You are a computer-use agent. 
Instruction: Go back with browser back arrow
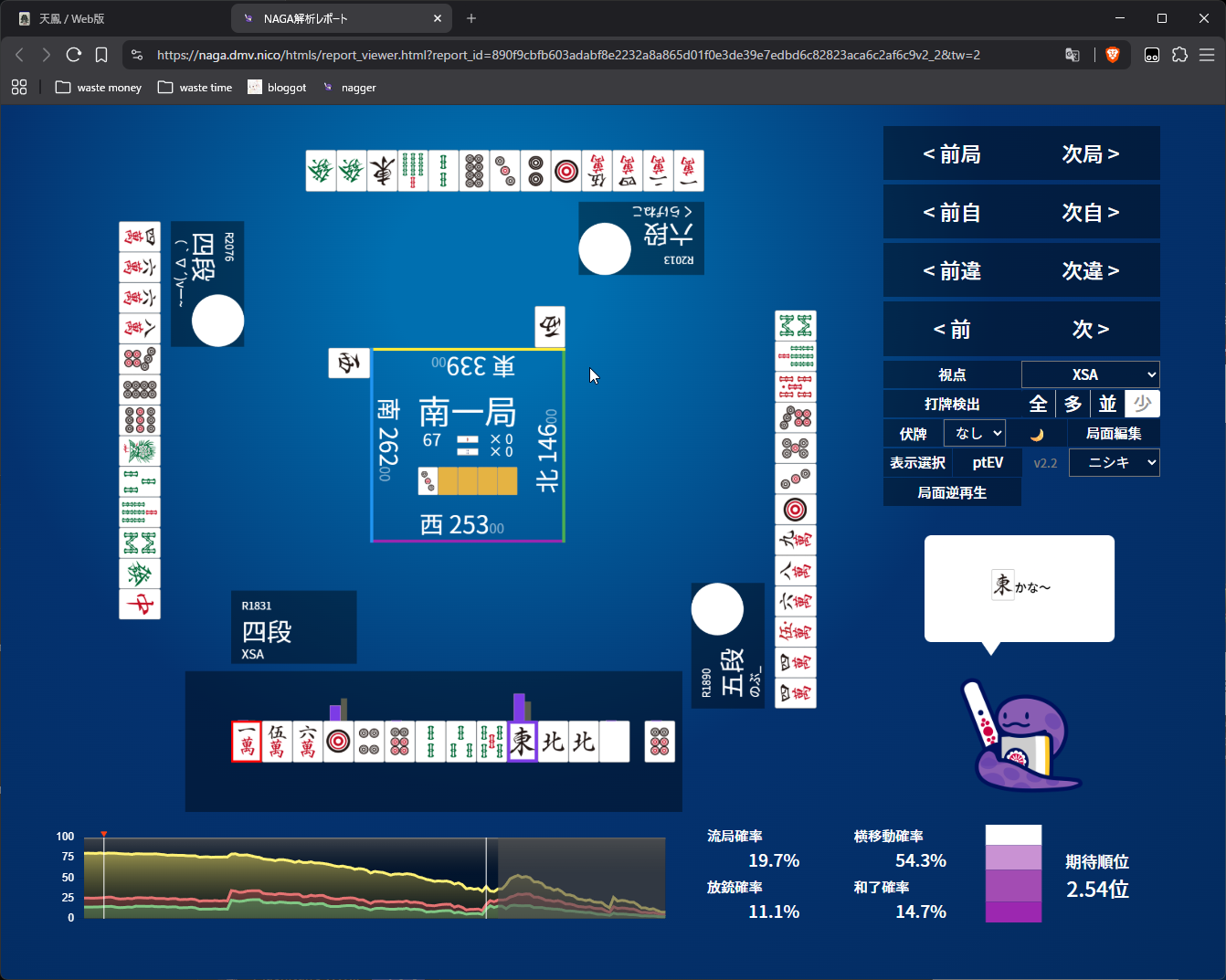click(x=19, y=55)
